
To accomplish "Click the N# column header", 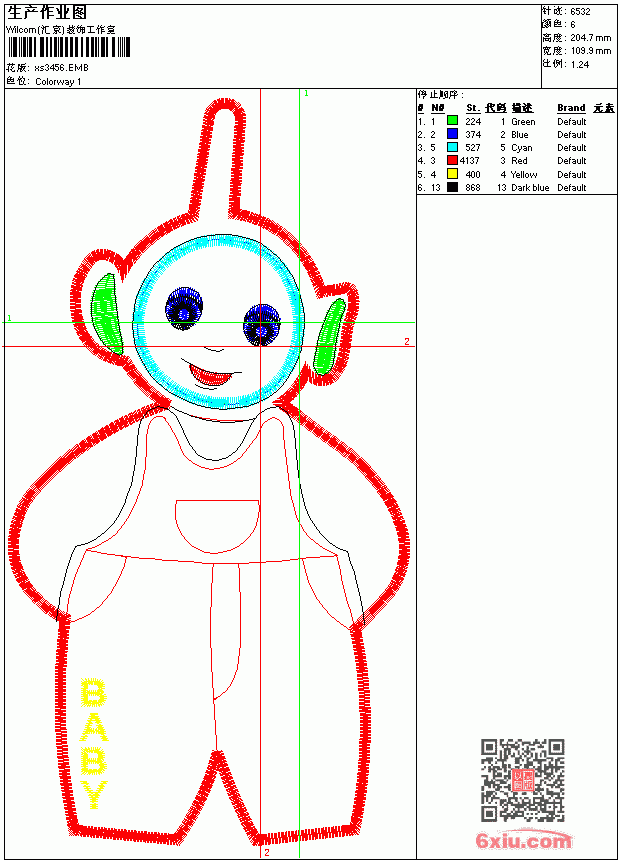I will (437, 108).
